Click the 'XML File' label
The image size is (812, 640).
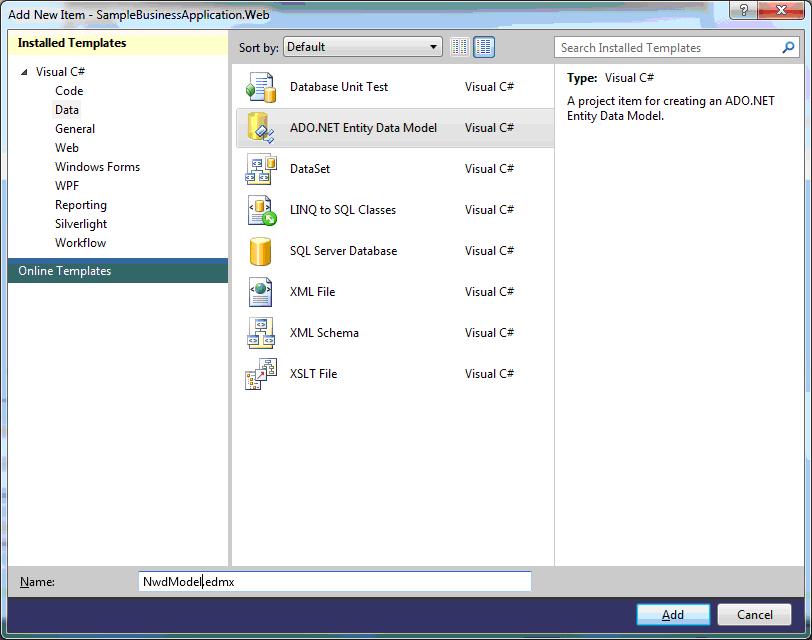pos(312,292)
